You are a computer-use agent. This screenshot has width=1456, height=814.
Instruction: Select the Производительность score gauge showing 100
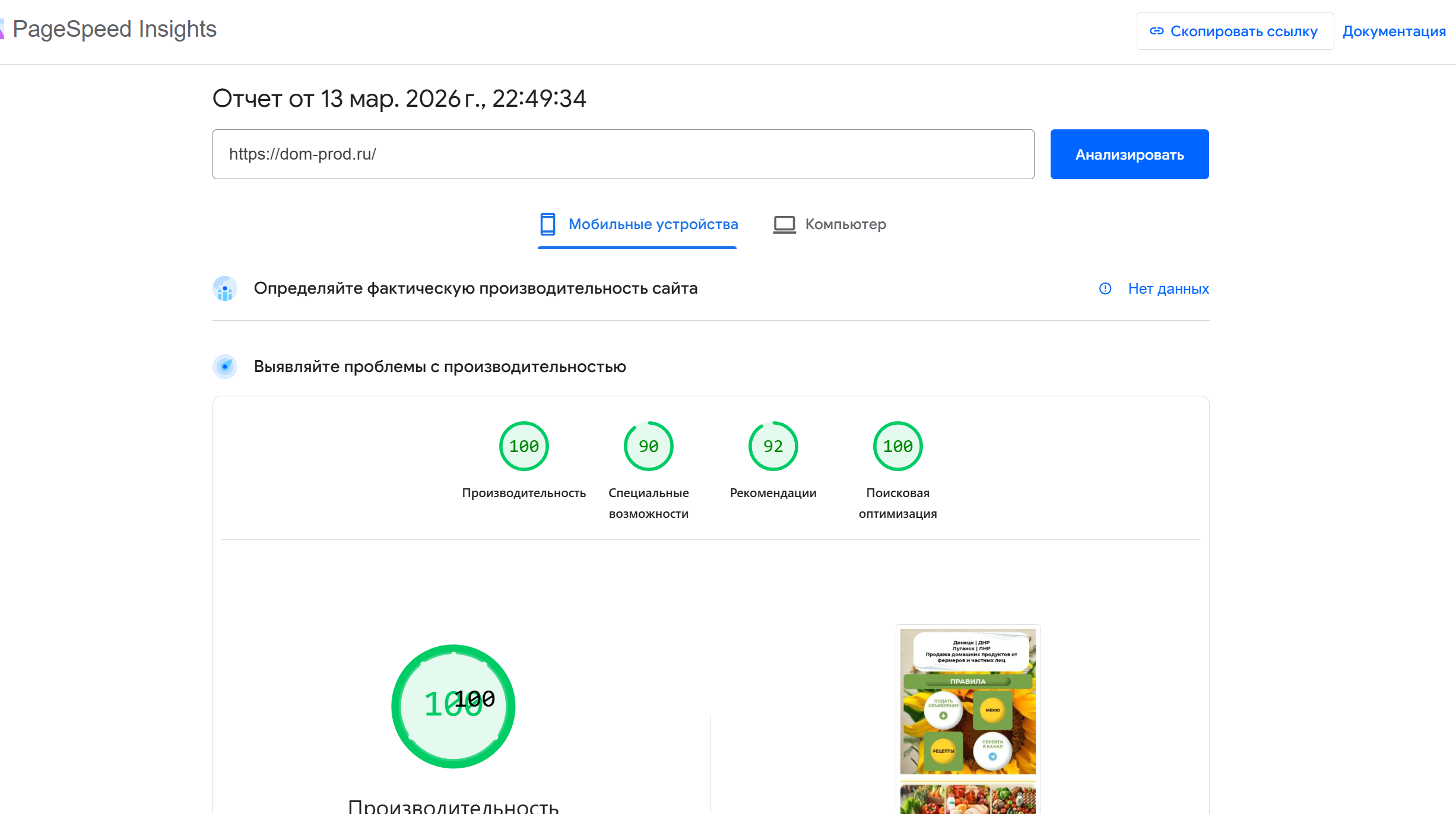click(x=524, y=446)
